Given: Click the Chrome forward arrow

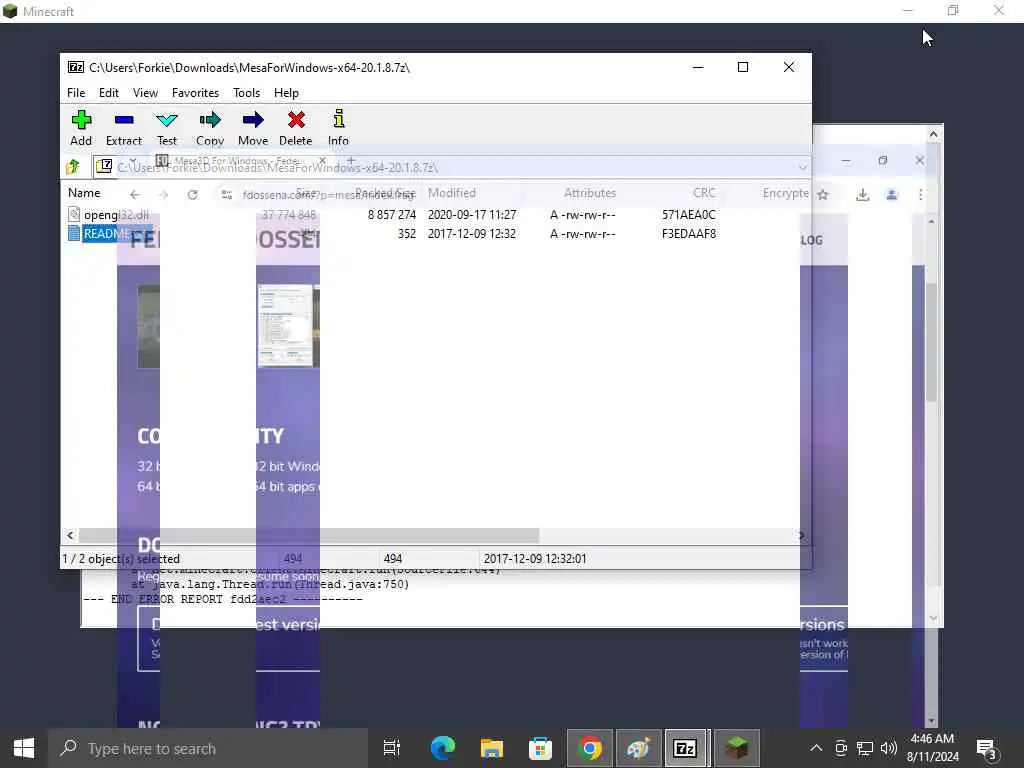Looking at the screenshot, I should tap(163, 195).
